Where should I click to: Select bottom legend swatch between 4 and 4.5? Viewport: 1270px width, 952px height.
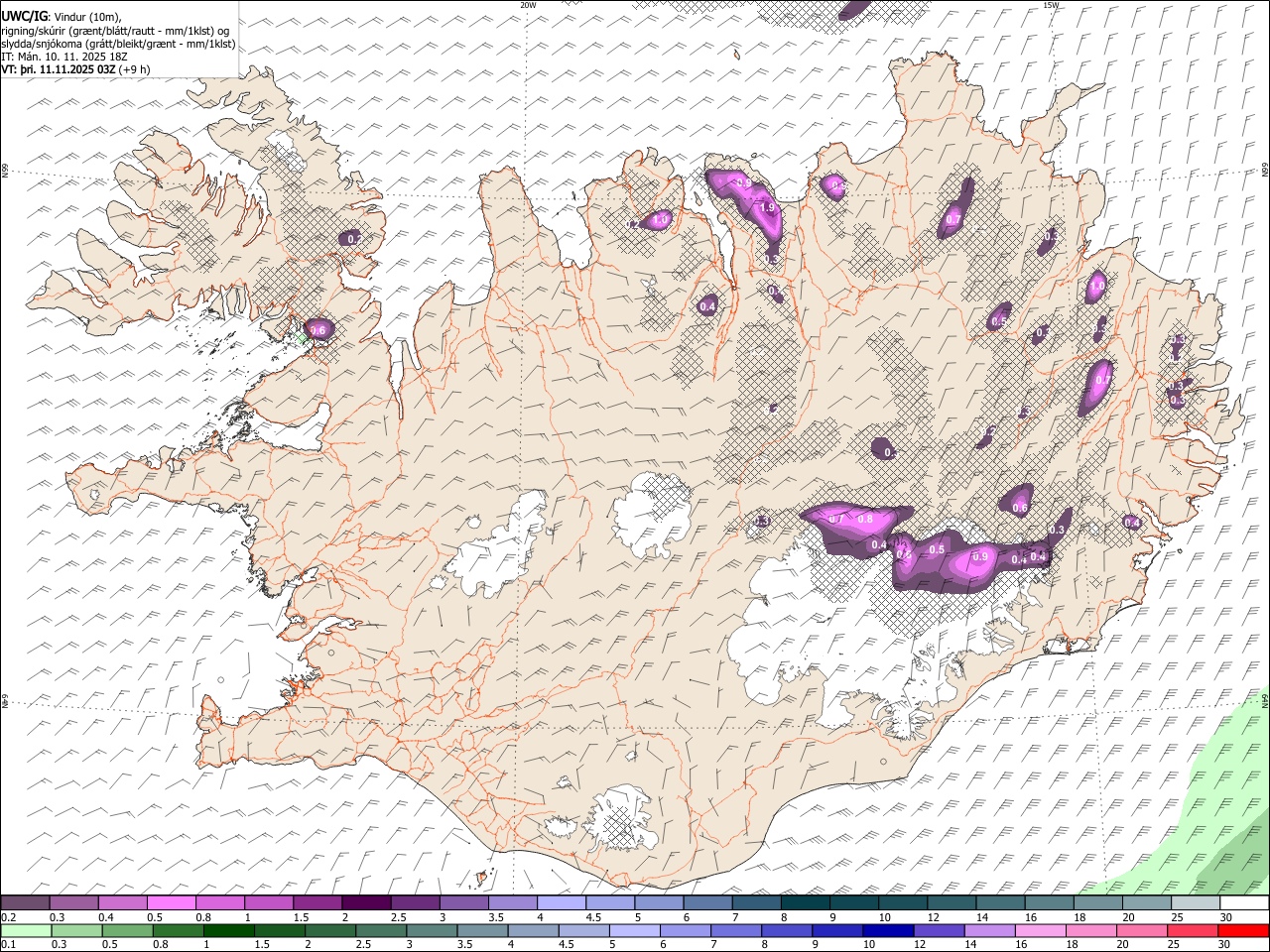(x=533, y=931)
